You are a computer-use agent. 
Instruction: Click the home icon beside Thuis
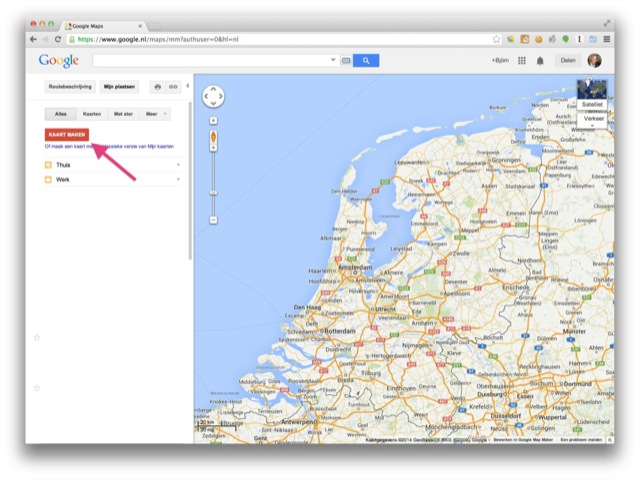pyautogui.click(x=48, y=165)
